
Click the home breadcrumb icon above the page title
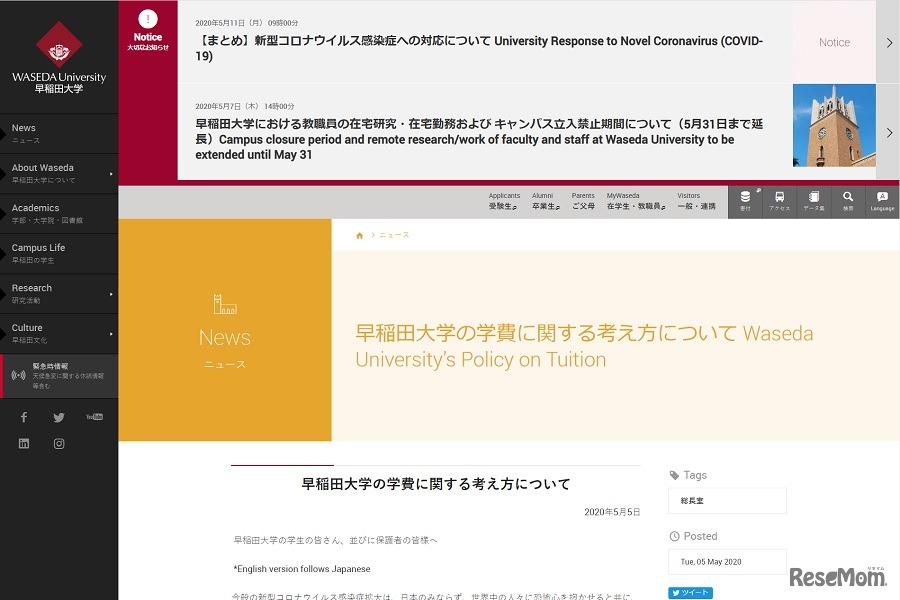coord(359,234)
